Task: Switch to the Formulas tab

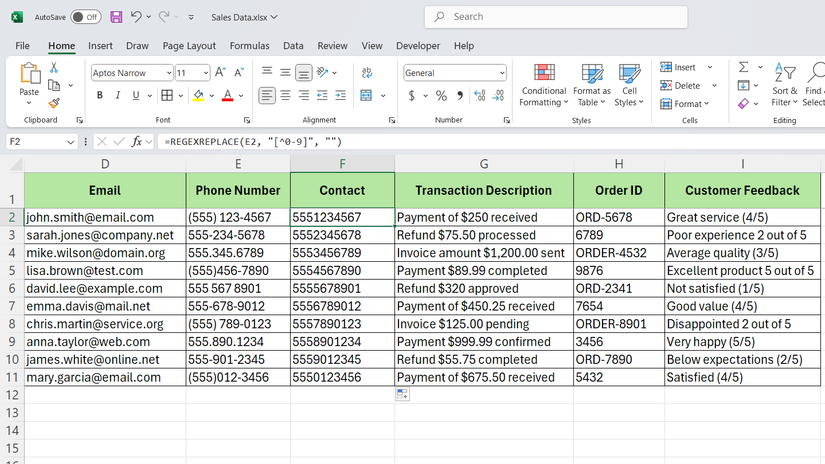Action: click(x=249, y=46)
